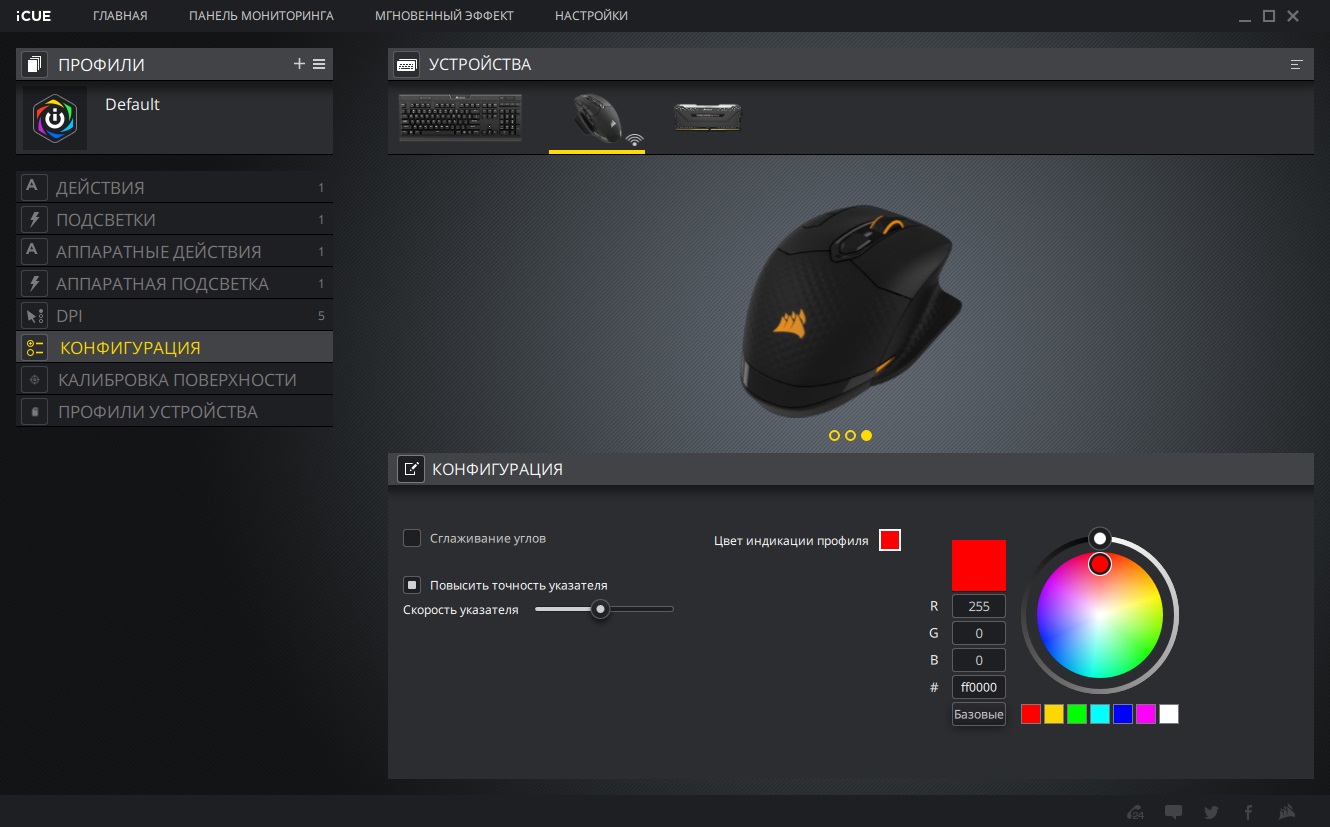Open АППАРАТНЫЕ ДЕЙСТВИЯ section

pos(175,252)
